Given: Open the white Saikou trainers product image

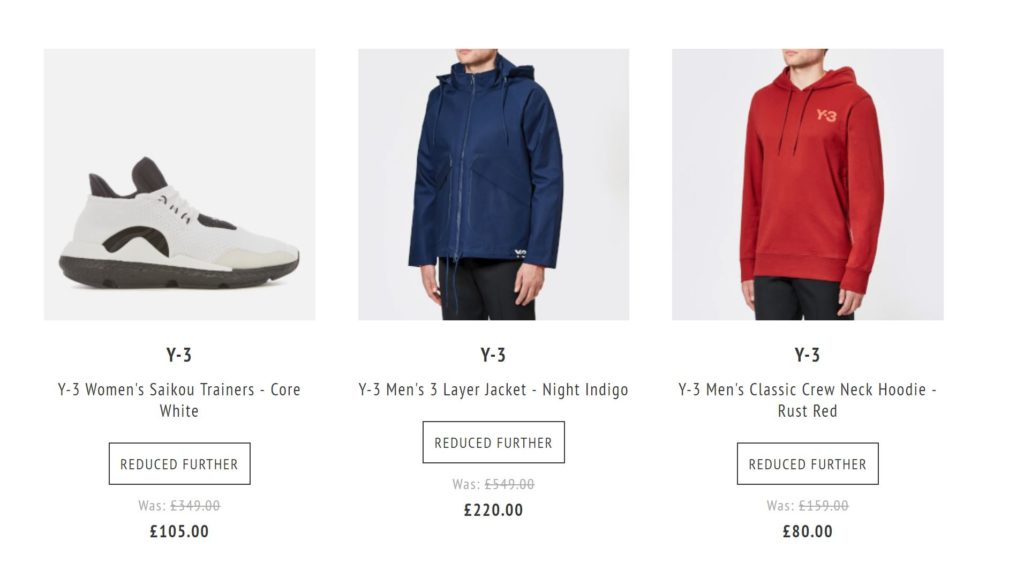Looking at the screenshot, I should (179, 185).
